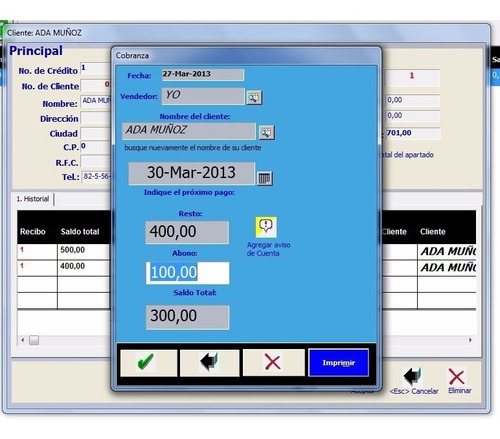Open the client name search lookup icon

266,132
